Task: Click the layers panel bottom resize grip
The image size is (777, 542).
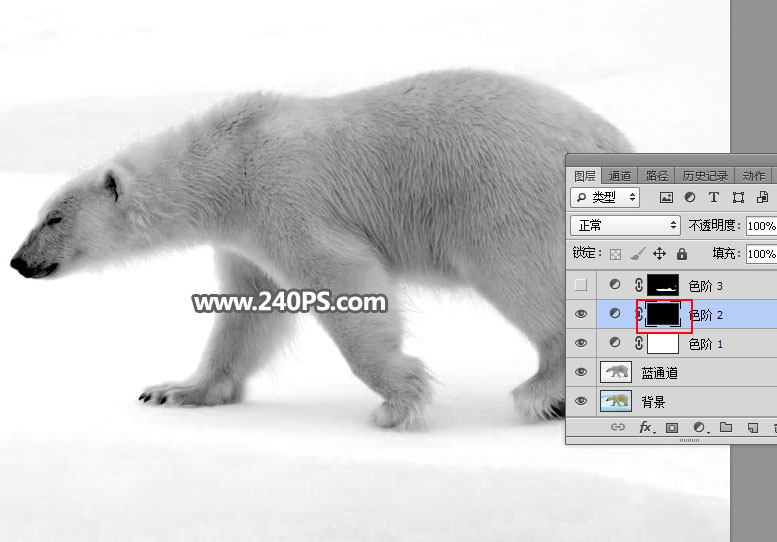Action: coord(689,440)
